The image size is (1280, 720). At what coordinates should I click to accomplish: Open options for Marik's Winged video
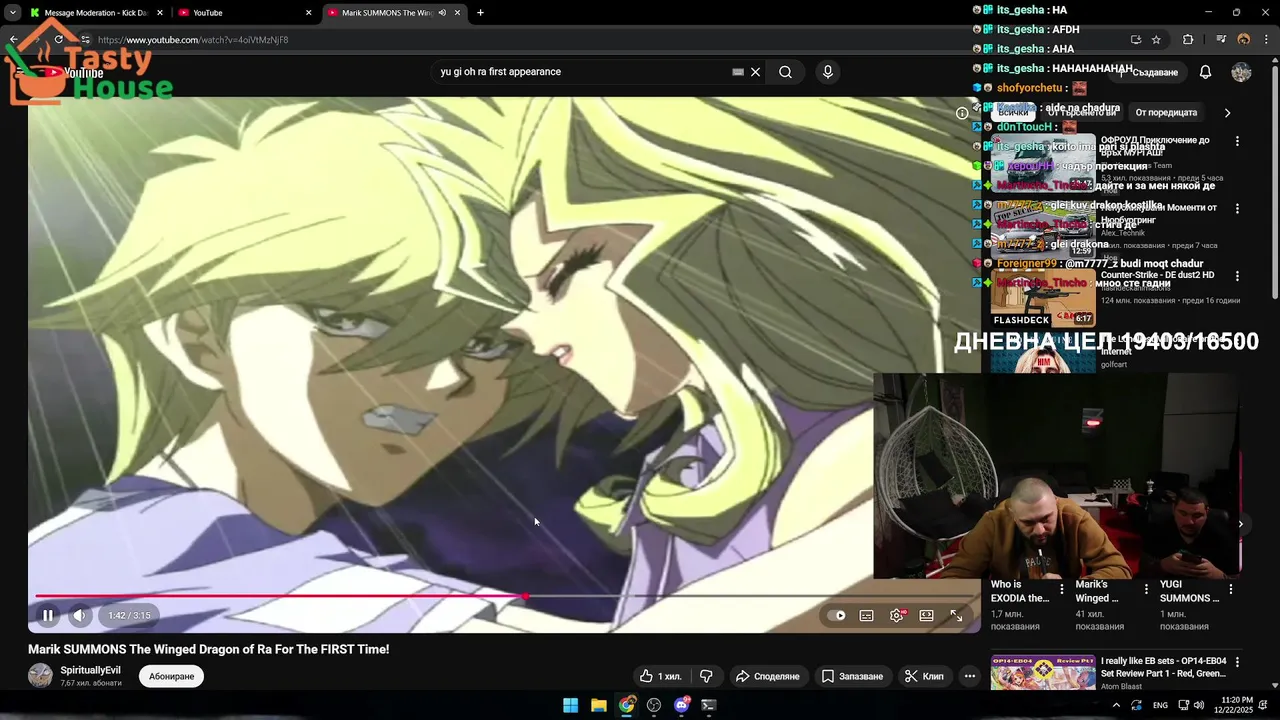(1146, 590)
